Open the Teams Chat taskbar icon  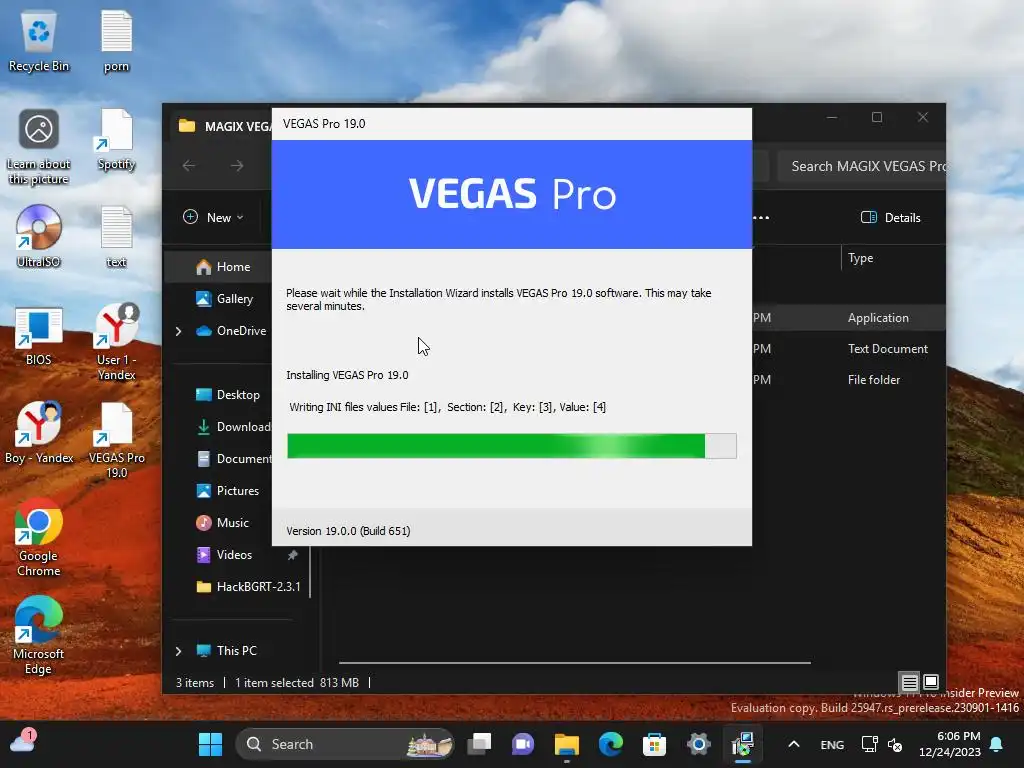point(522,744)
